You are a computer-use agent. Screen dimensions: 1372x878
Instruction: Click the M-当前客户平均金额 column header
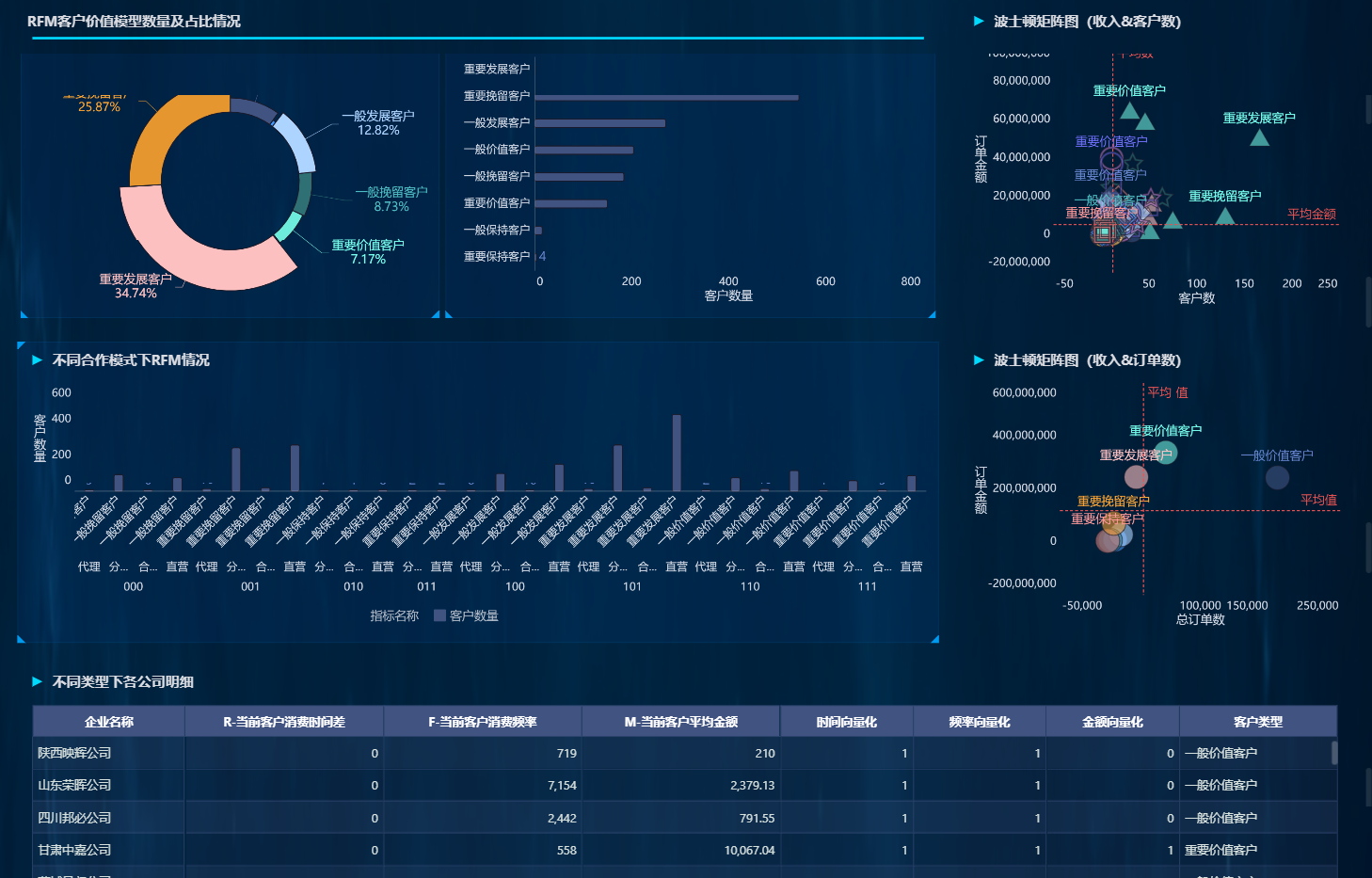coord(681,722)
